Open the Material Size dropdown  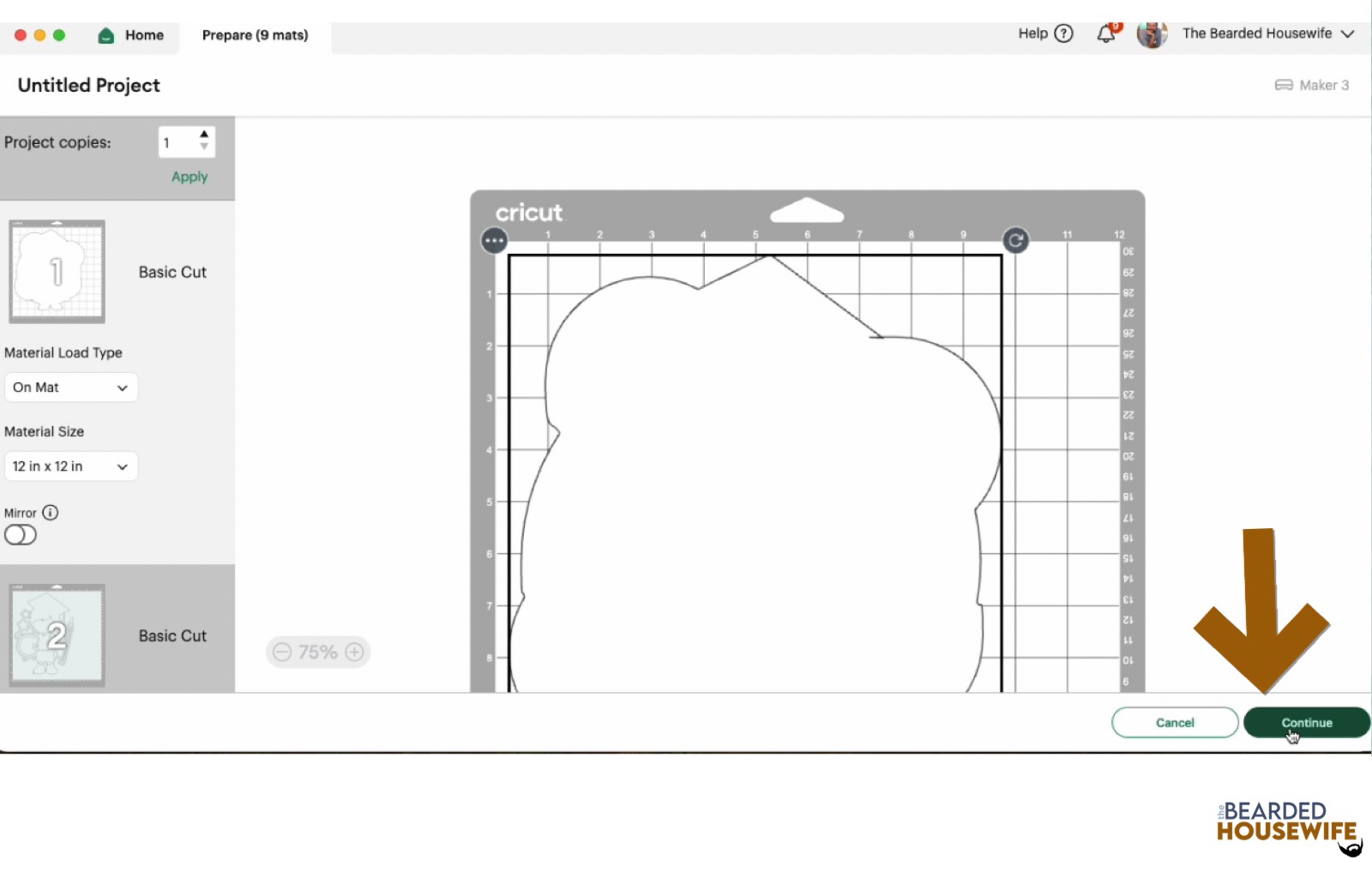click(71, 466)
